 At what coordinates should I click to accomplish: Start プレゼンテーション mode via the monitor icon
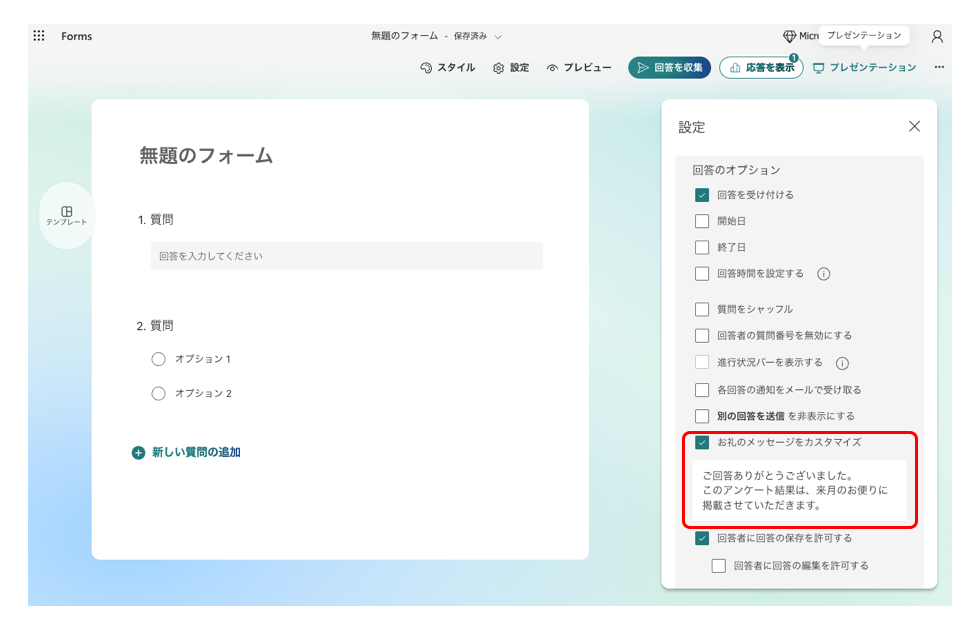pos(820,68)
